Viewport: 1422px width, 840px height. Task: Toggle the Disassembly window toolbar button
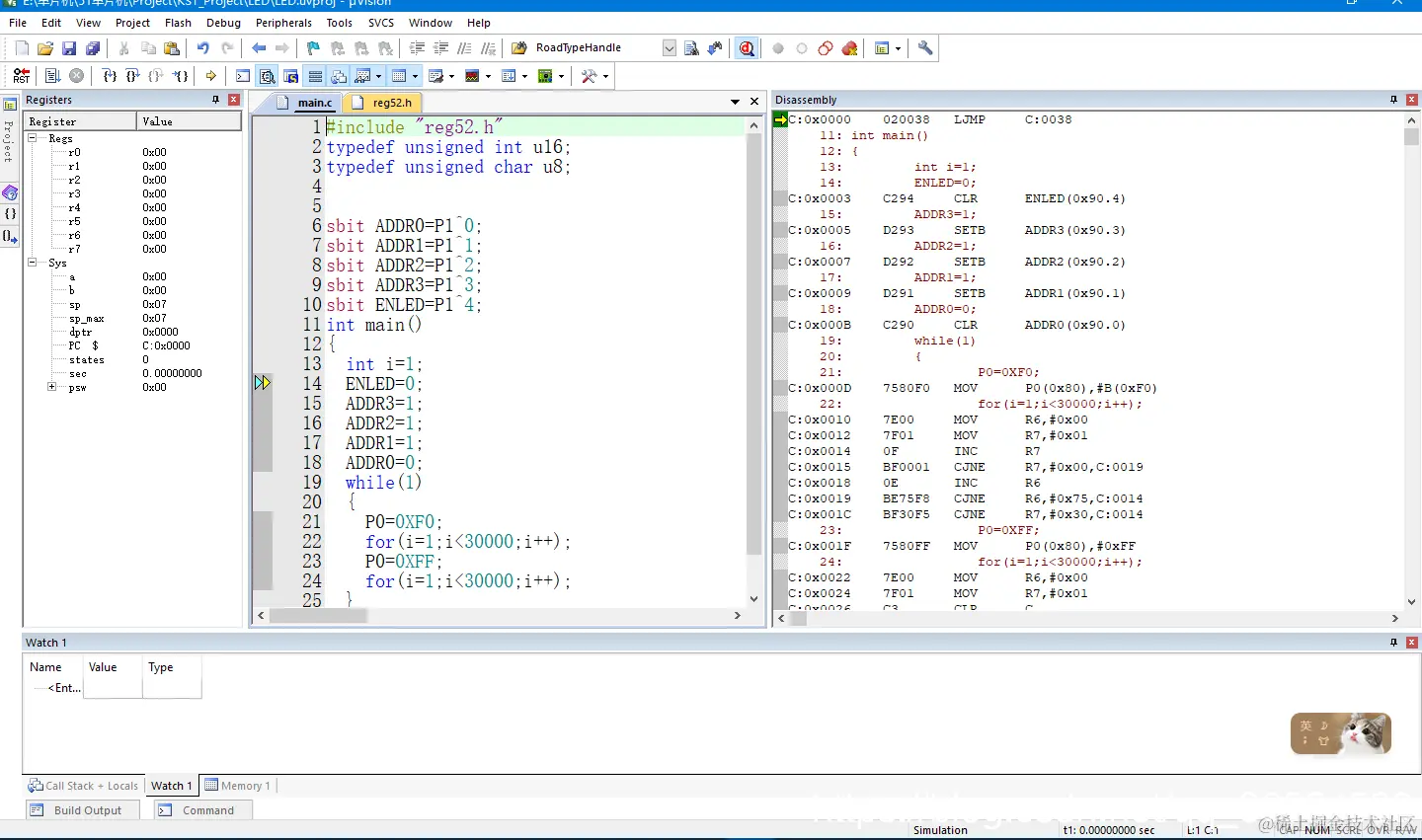pyautogui.click(x=267, y=76)
